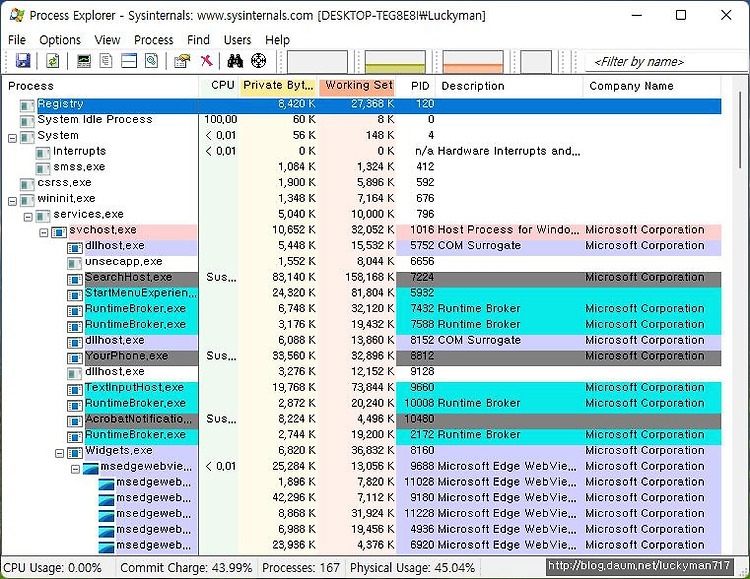Viewport: 750px width, 579px height.
Task: Click "Hardware Interrupts and..." description text
Action: [x=509, y=152]
